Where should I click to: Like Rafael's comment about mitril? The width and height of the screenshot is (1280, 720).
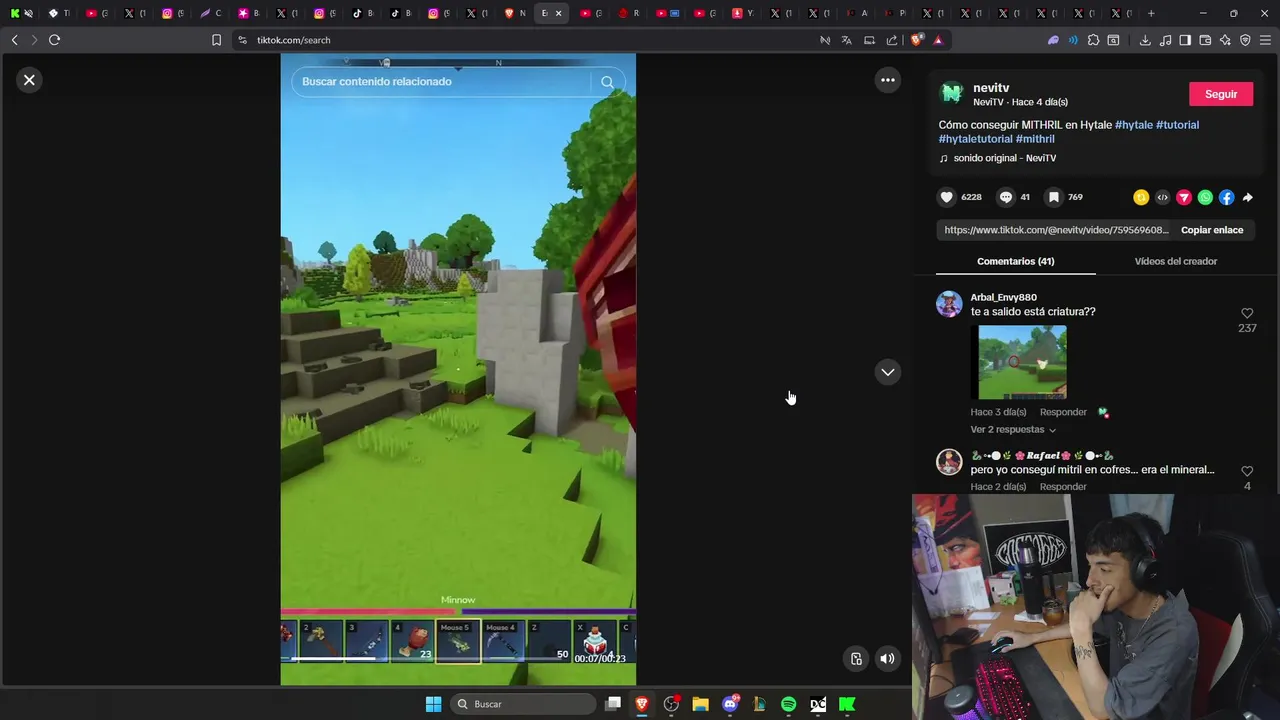(1247, 471)
